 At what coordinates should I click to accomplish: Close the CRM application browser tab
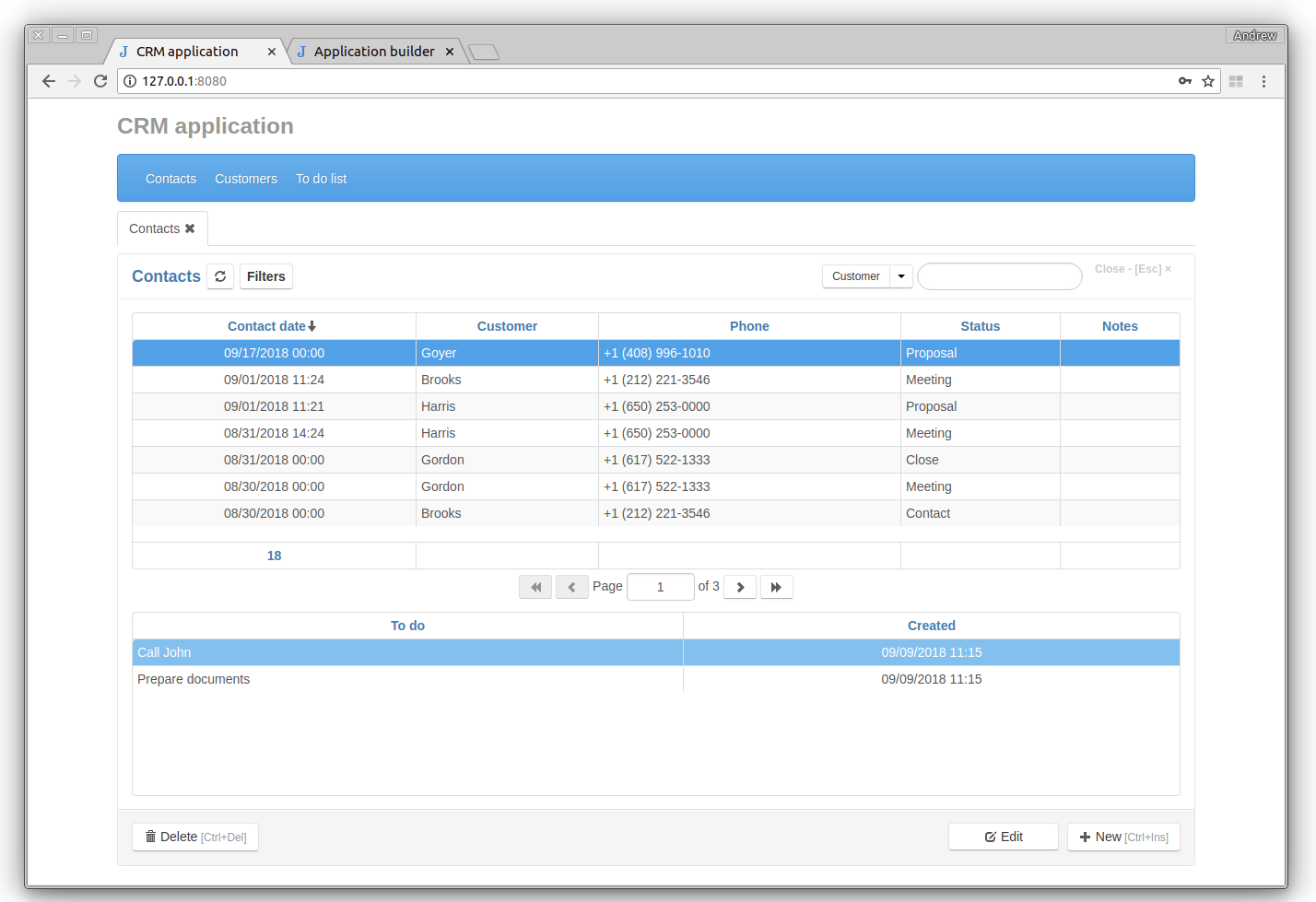[272, 52]
